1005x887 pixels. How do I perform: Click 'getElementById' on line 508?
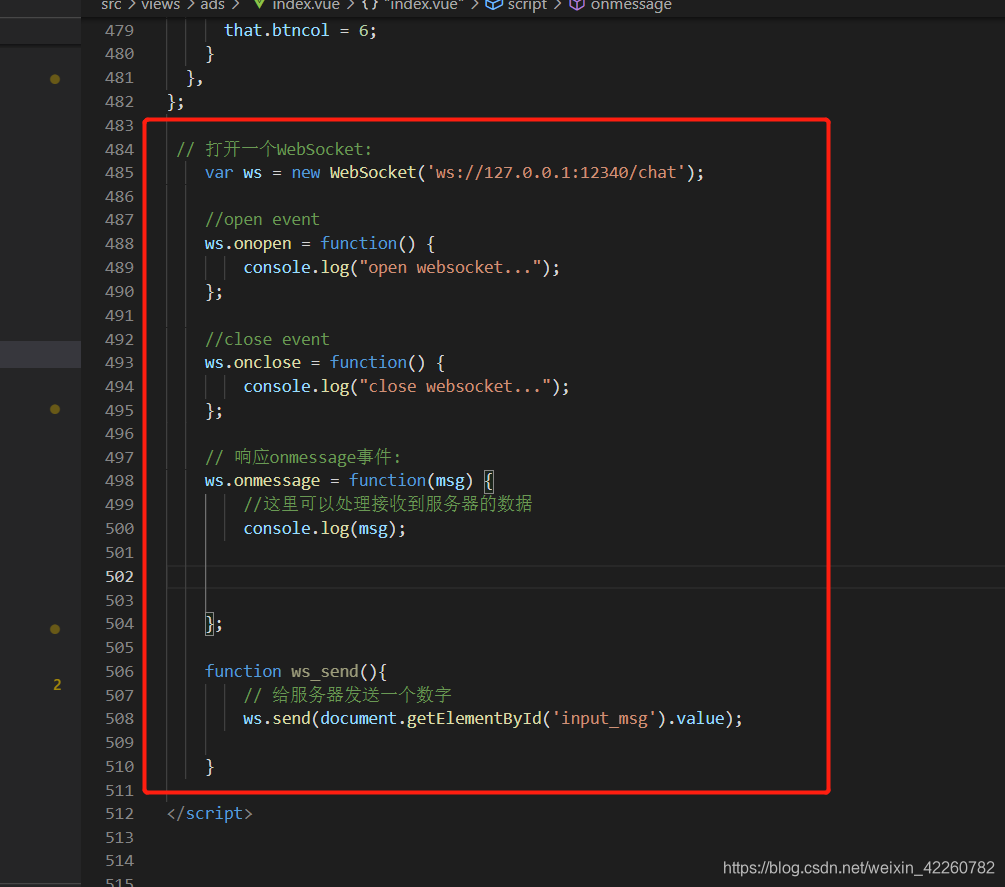click(x=474, y=719)
